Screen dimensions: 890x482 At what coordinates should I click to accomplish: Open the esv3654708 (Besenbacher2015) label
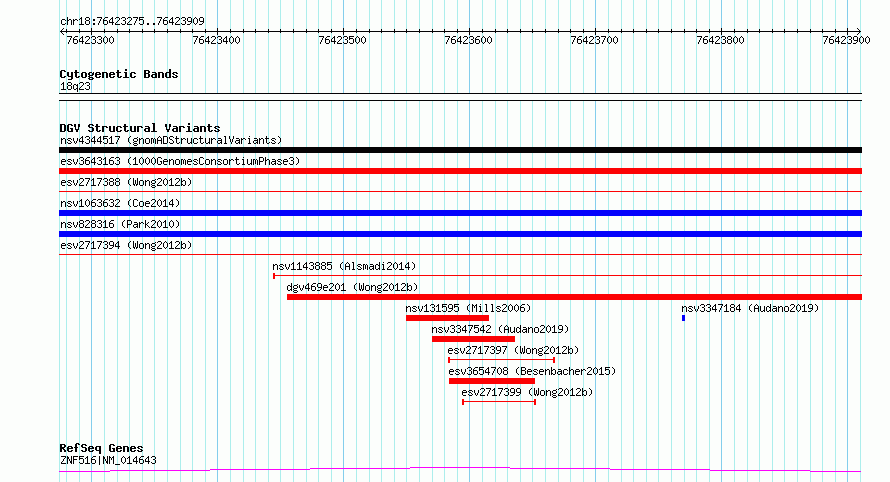tap(532, 371)
